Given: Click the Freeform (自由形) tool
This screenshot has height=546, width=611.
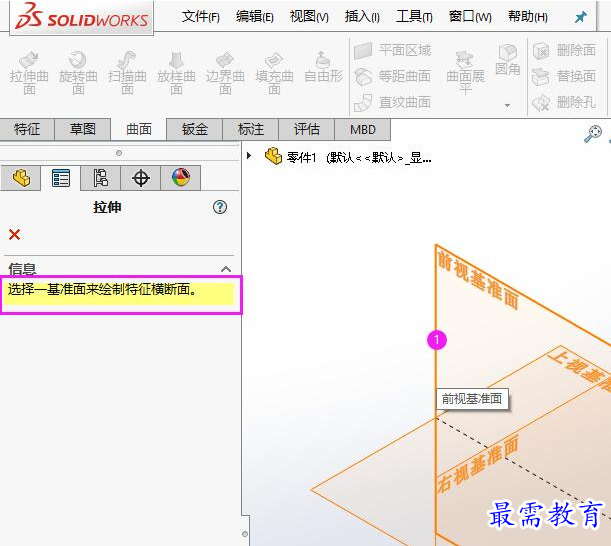Looking at the screenshot, I should [x=323, y=67].
